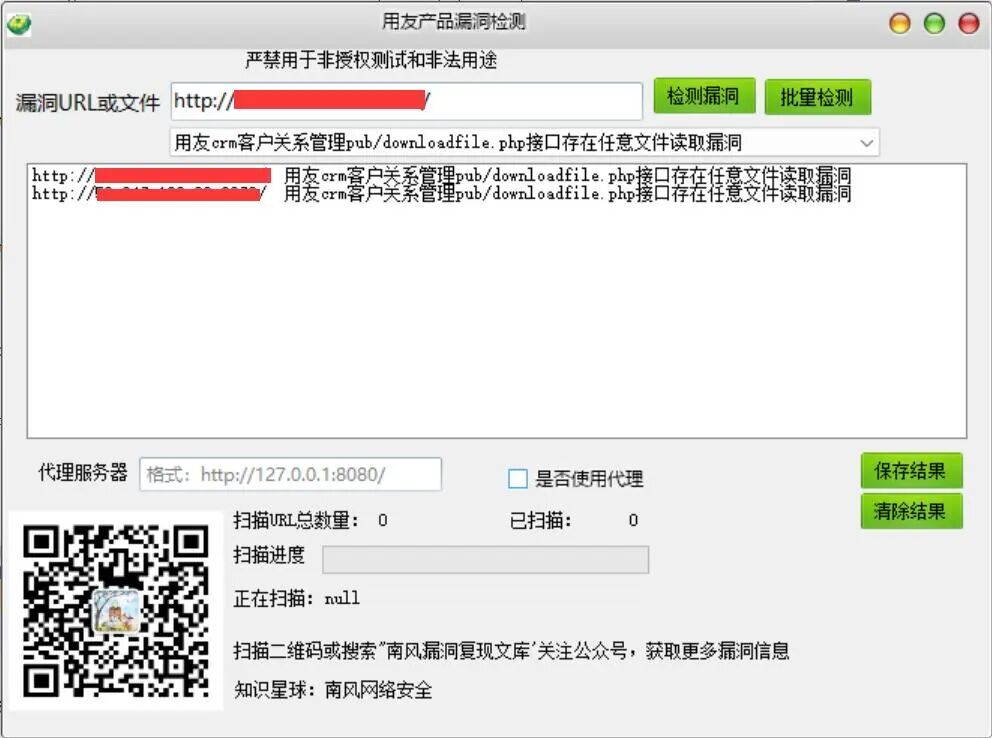The width and height of the screenshot is (992, 738).
Task: Click the 知识星球: 南风网络安全 text
Action: click(333, 689)
